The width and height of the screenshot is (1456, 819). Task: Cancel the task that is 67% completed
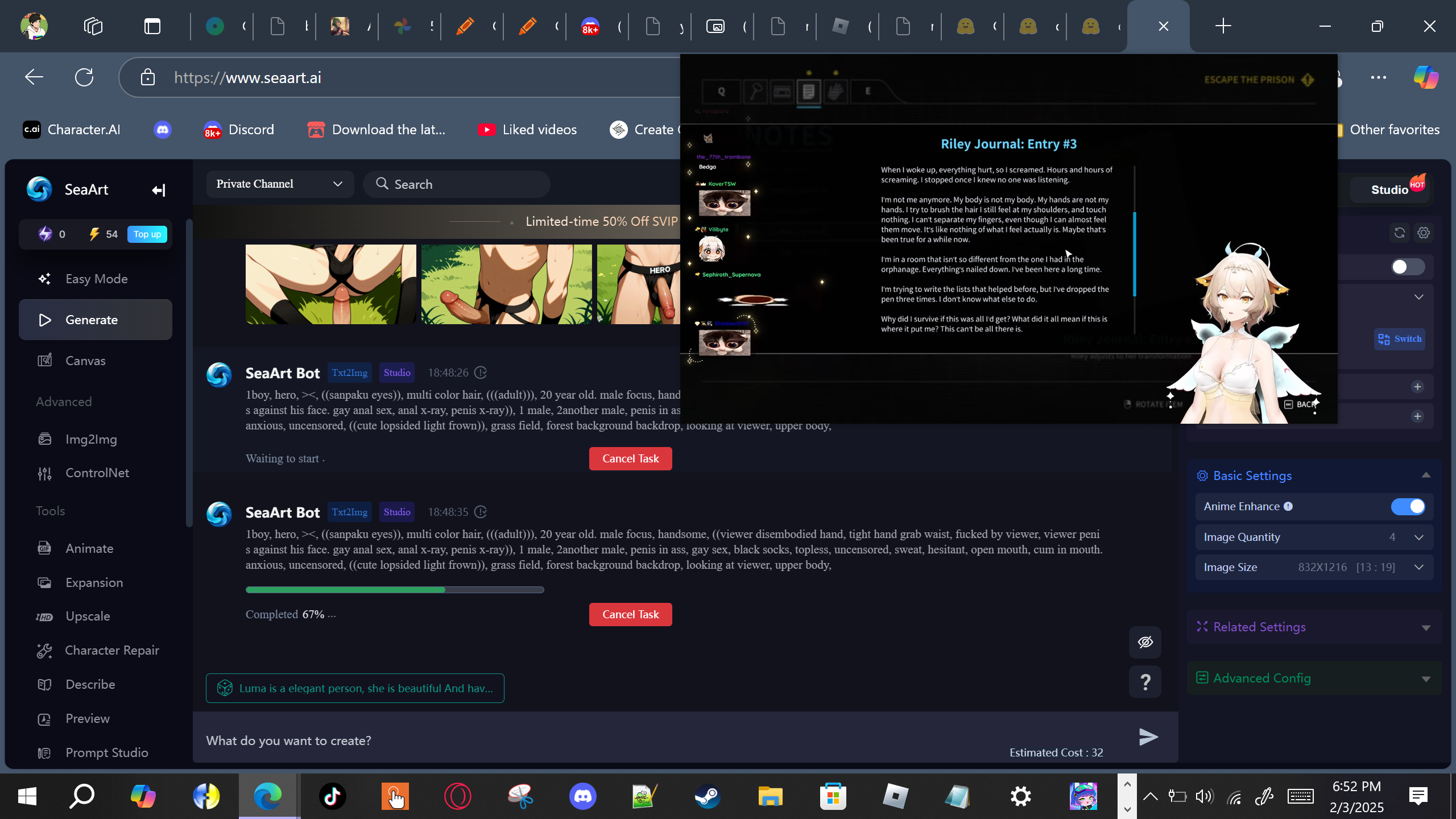coord(631,614)
